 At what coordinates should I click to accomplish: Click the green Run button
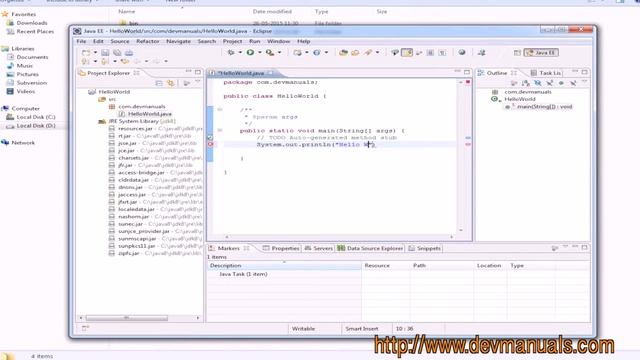click(x=250, y=52)
